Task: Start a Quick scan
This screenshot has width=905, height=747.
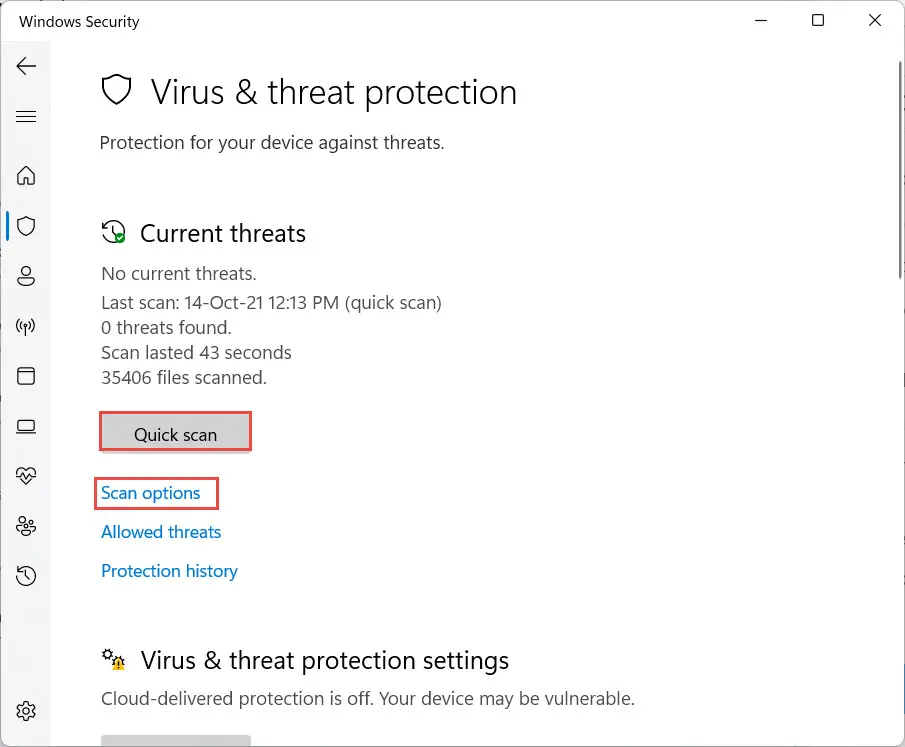Action: click(175, 432)
